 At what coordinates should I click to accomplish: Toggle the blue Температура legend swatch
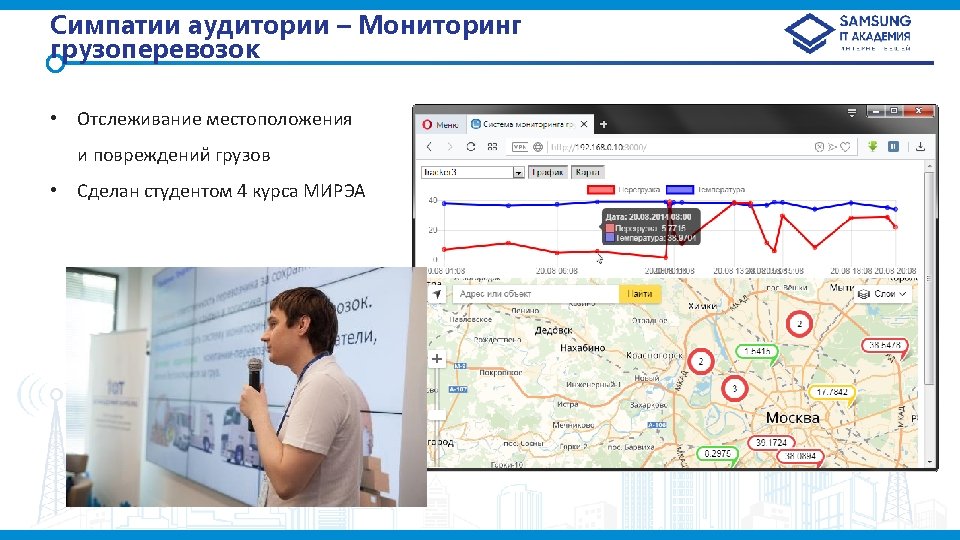[680, 190]
